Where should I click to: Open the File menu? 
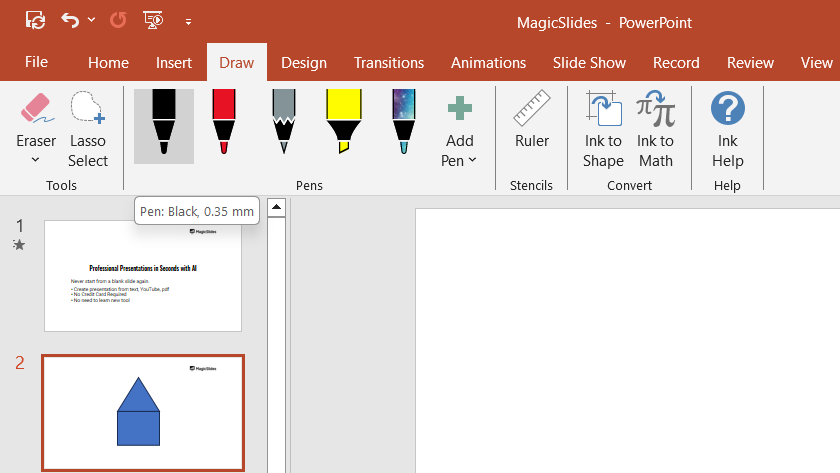[x=36, y=62]
